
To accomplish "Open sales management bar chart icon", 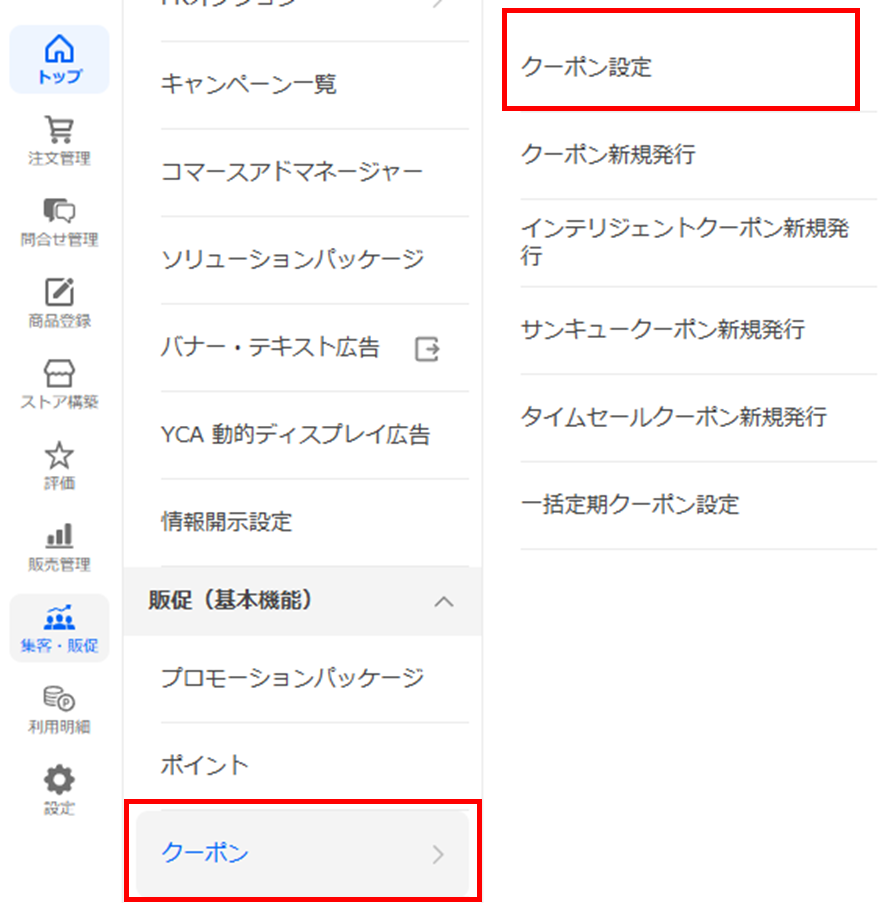I will [60, 536].
